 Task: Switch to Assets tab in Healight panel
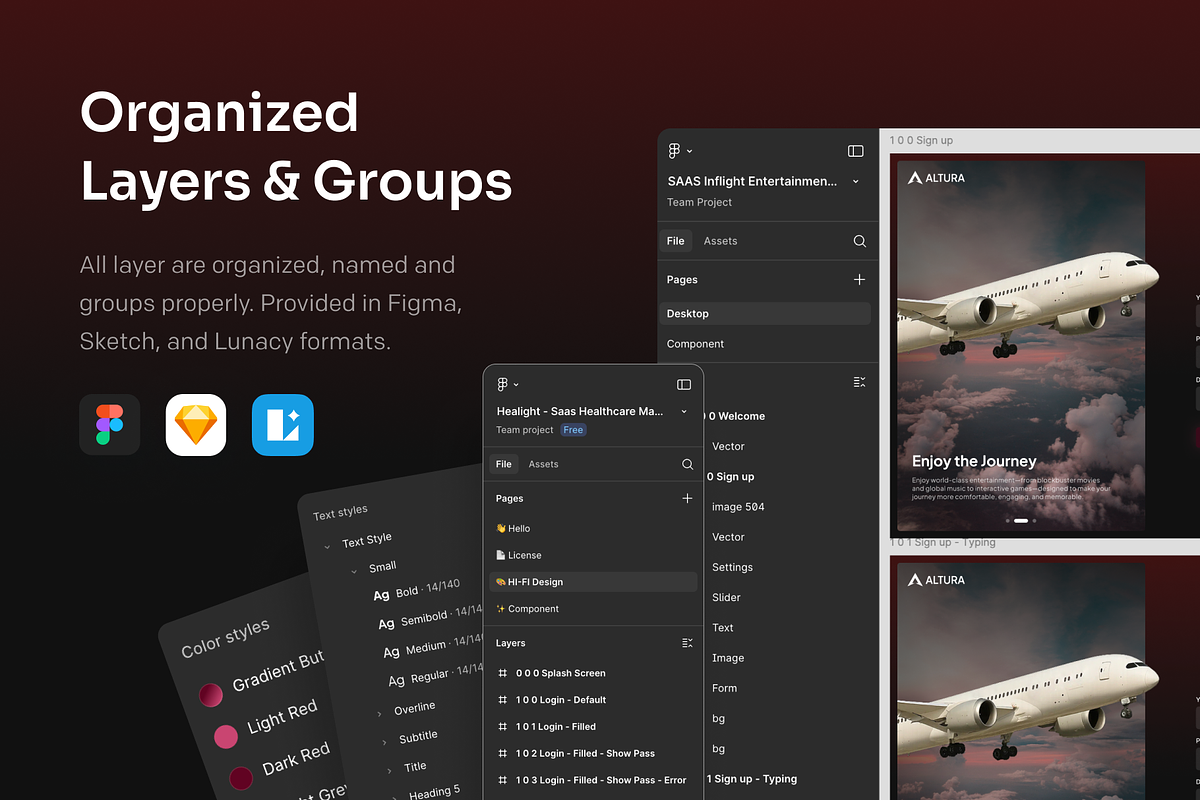(x=543, y=464)
